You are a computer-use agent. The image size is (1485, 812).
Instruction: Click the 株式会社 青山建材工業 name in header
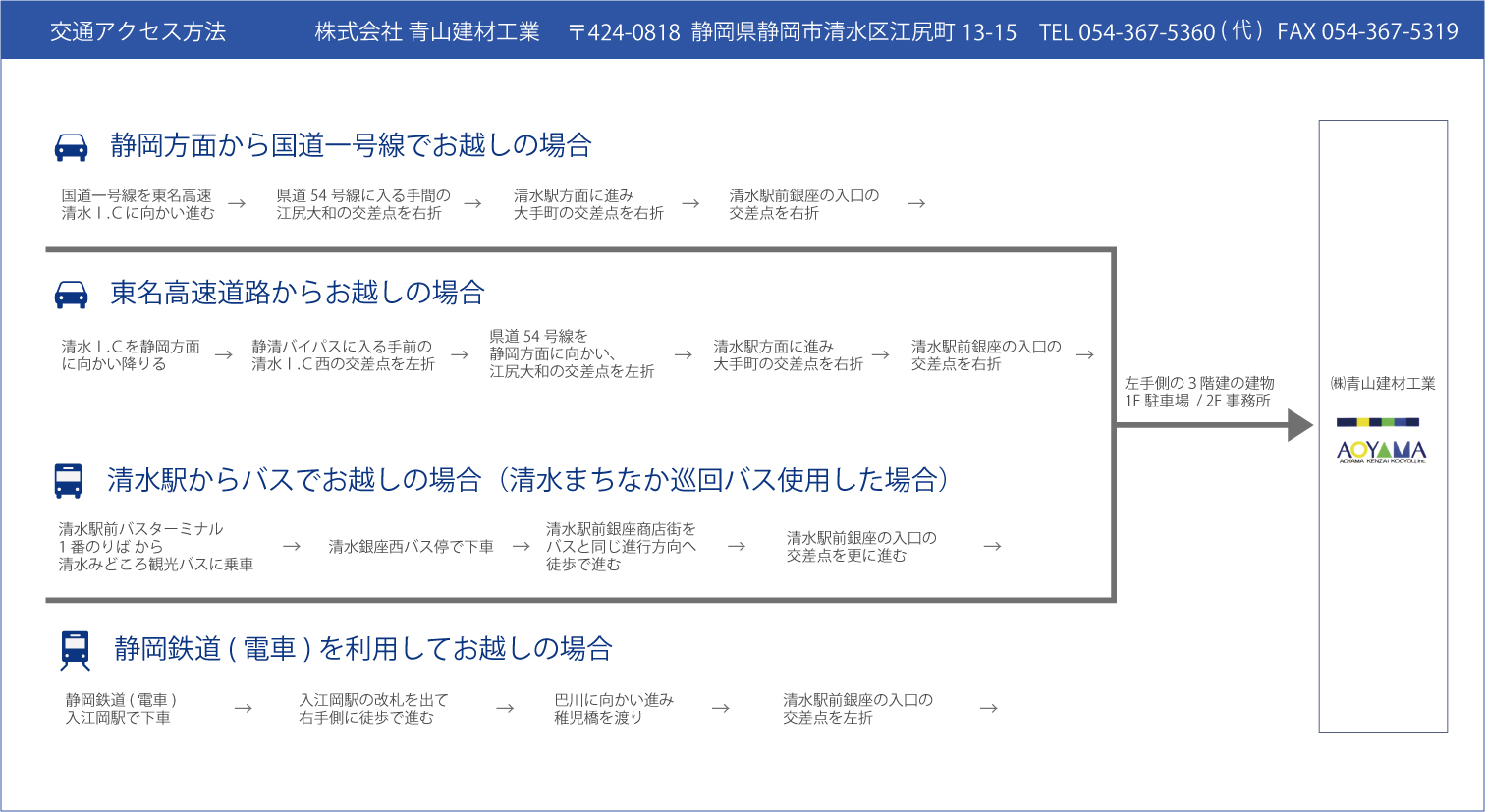(427, 32)
